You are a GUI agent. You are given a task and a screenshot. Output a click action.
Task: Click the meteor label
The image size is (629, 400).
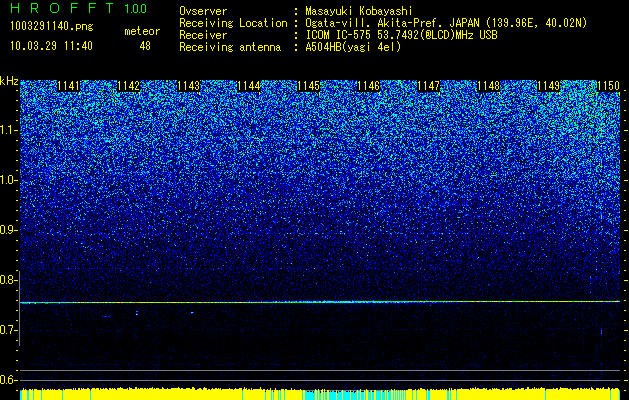click(x=142, y=31)
